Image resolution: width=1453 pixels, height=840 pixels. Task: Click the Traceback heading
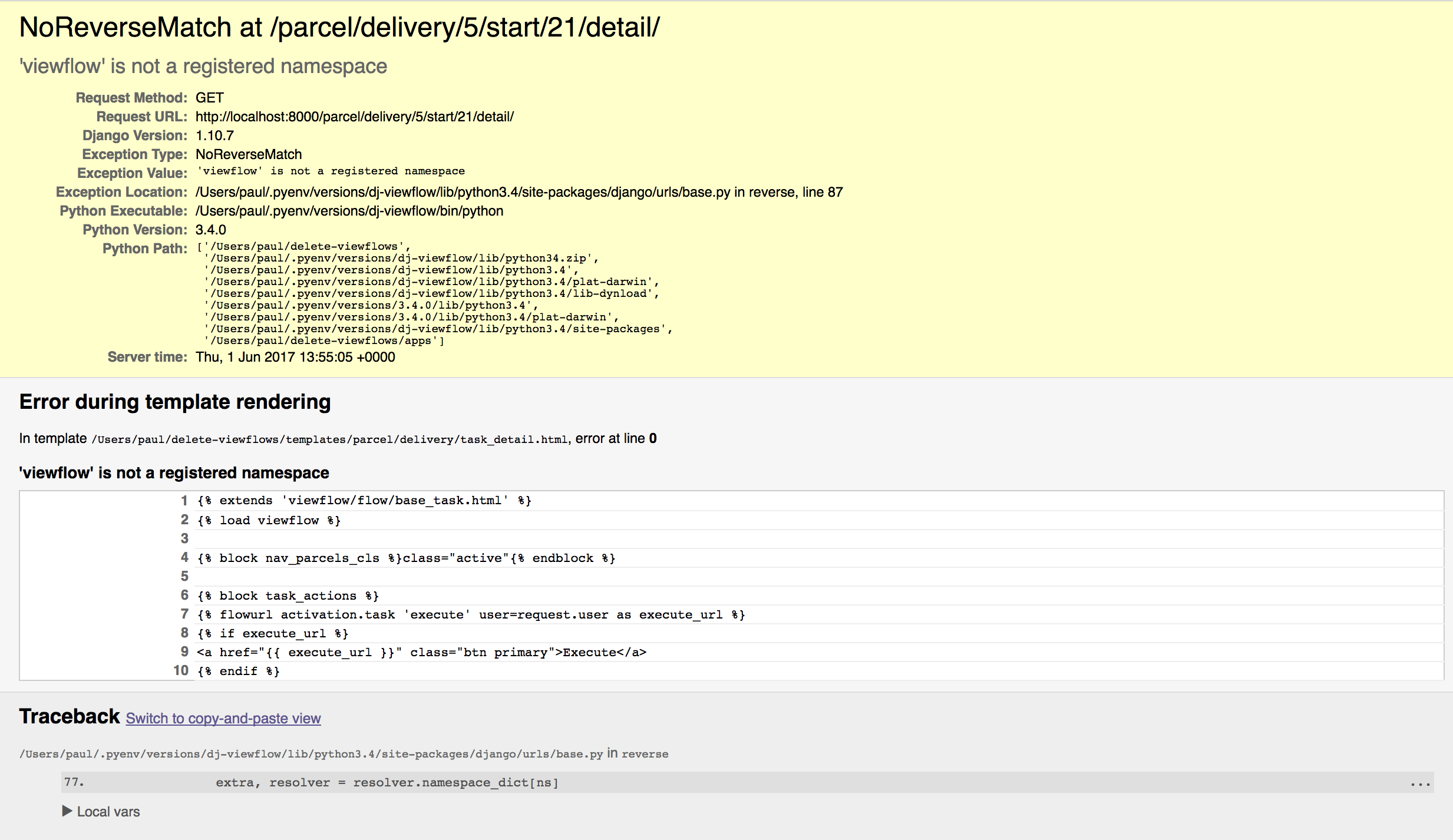point(70,716)
